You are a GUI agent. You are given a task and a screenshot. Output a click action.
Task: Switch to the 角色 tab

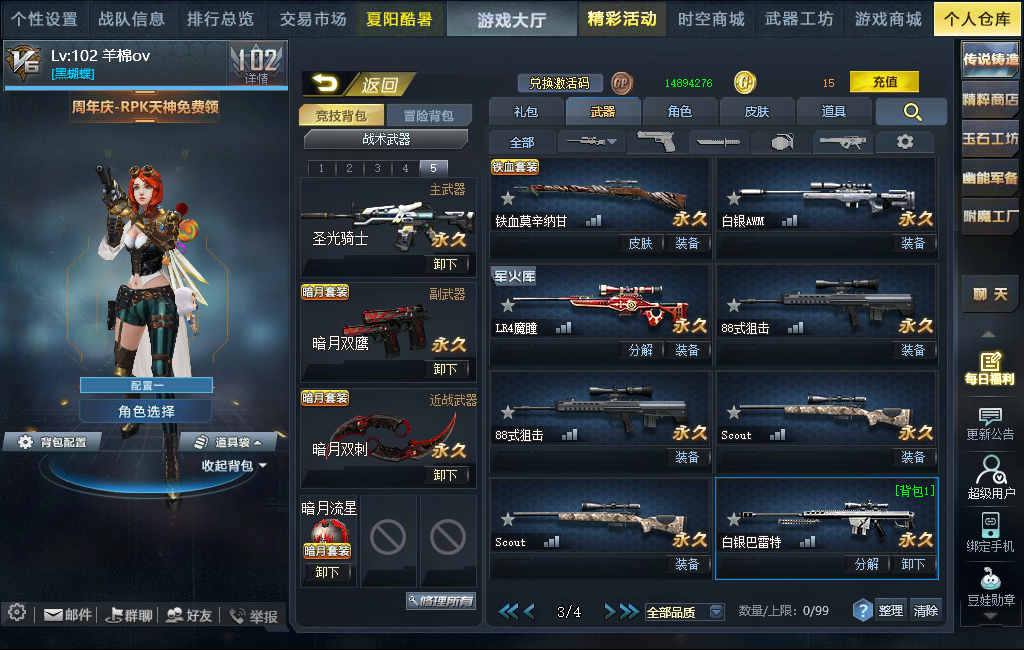[679, 112]
